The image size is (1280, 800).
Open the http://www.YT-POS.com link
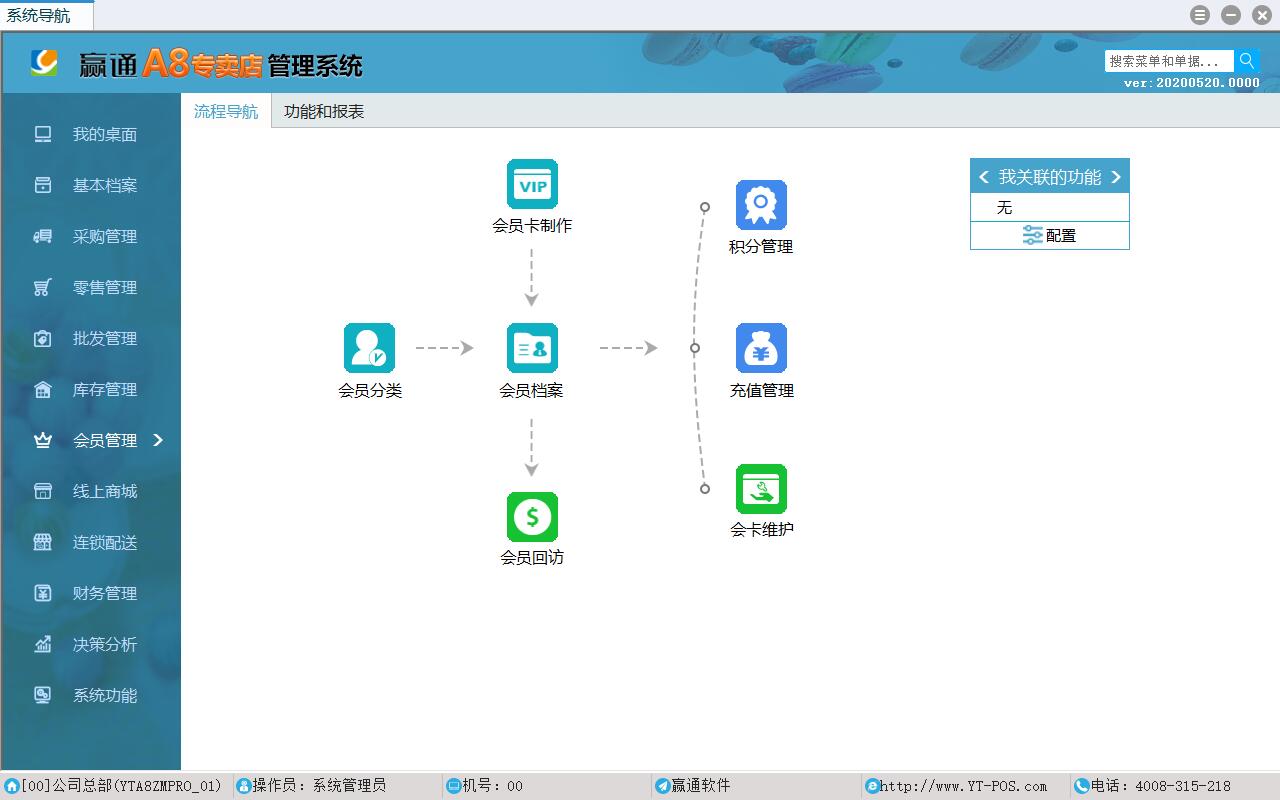(963, 786)
